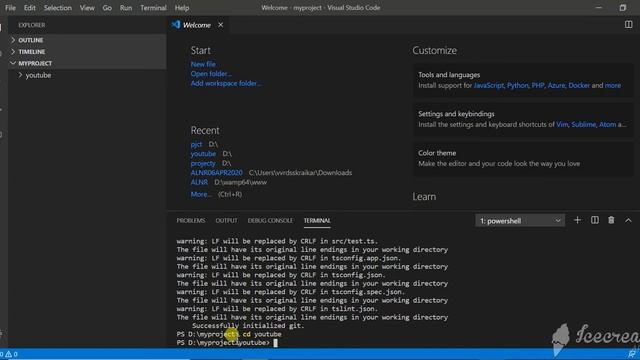This screenshot has width=640, height=360.
Task: Switch to the DEBUG CONSOLE tab
Action: [270, 220]
